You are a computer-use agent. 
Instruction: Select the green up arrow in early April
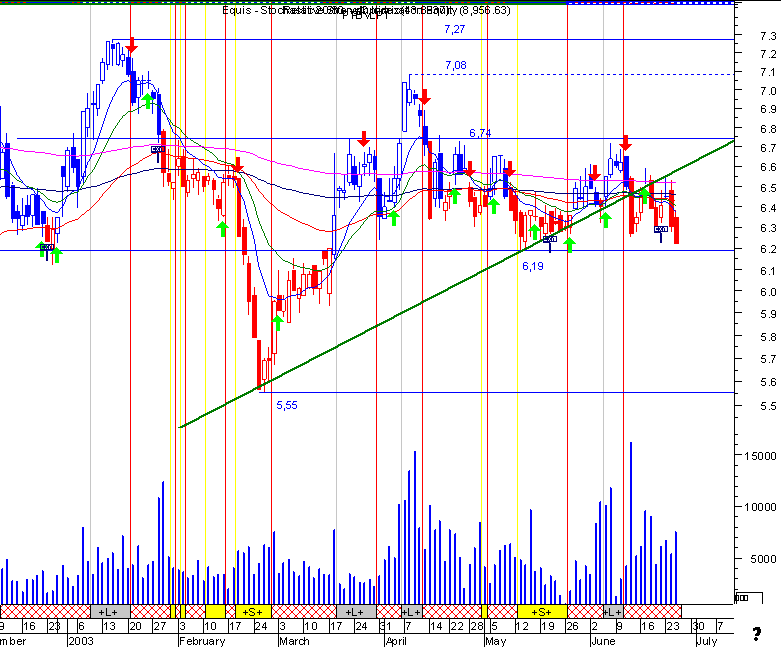(393, 218)
